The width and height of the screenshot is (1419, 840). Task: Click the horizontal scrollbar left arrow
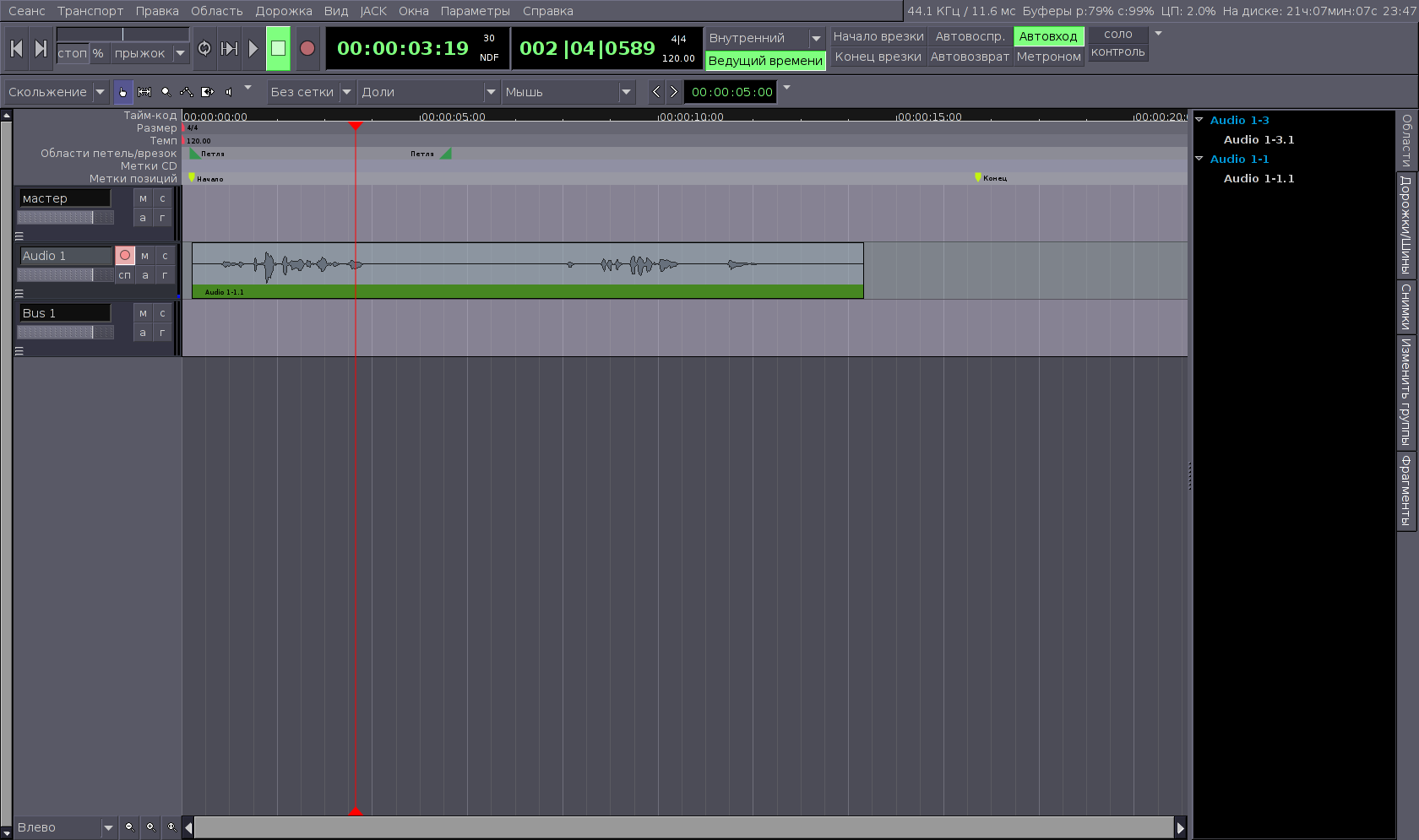[188, 828]
